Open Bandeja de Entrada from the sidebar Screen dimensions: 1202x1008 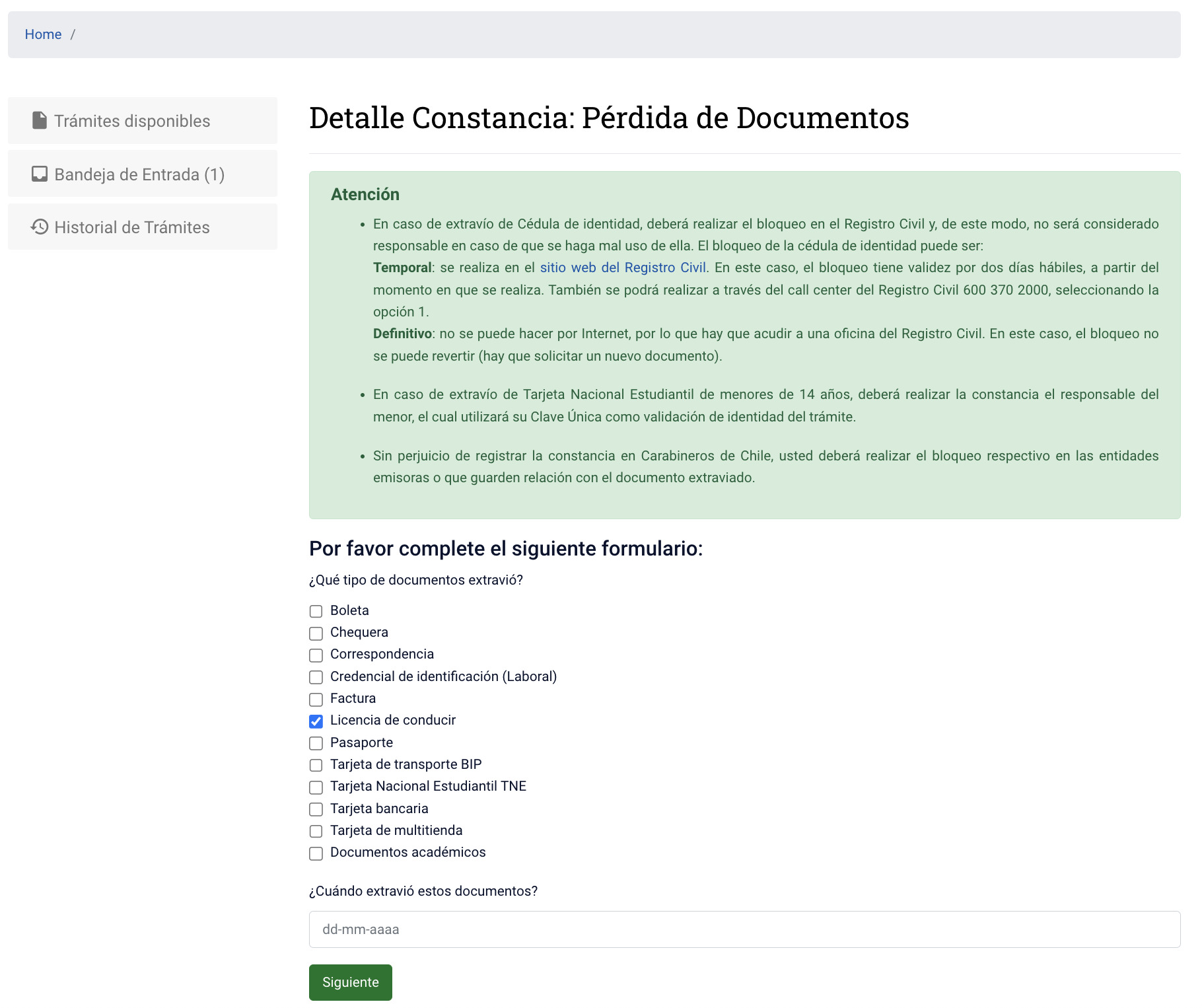click(x=139, y=174)
